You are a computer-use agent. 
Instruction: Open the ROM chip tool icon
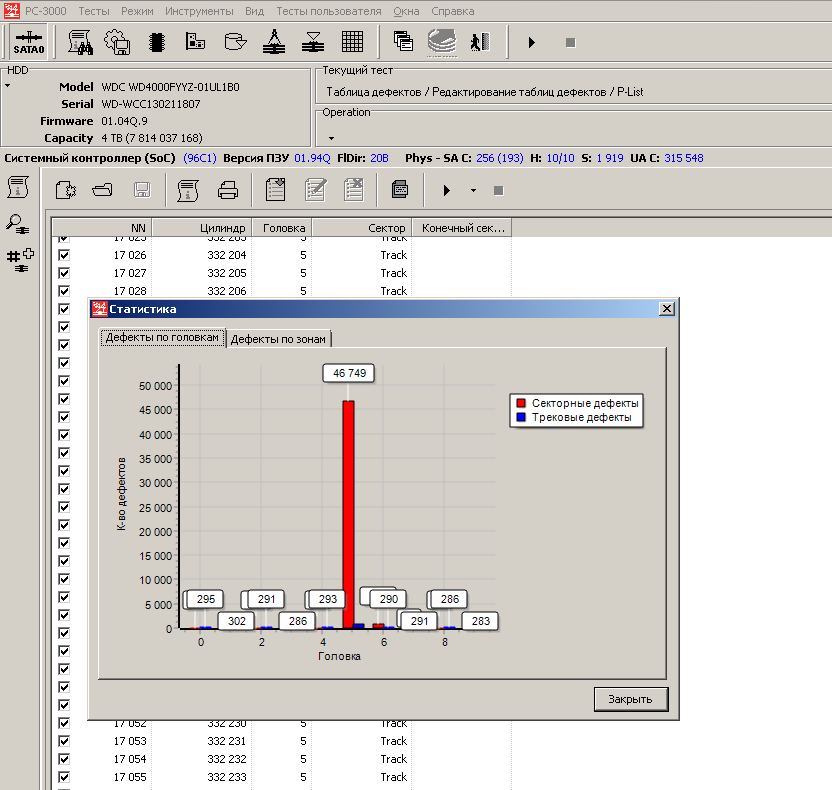tap(157, 42)
